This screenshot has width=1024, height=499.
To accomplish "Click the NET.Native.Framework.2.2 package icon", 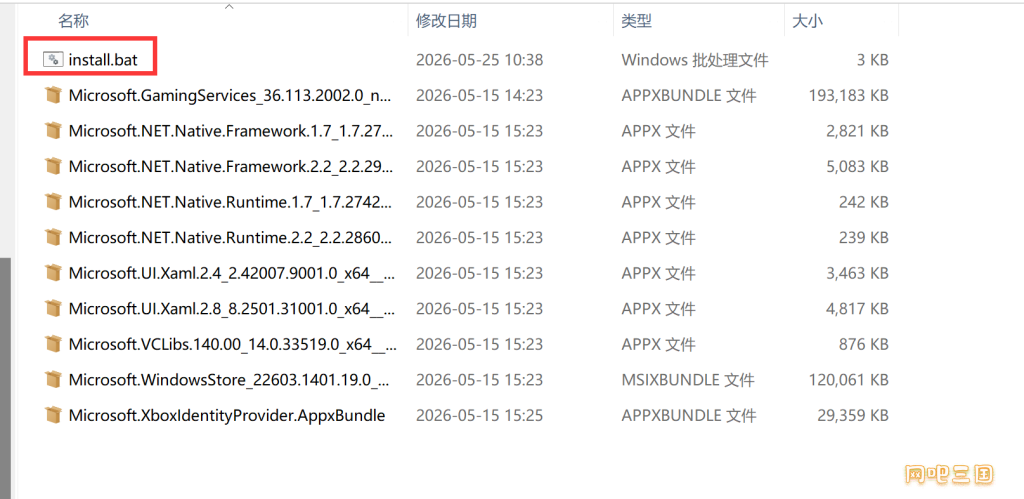I will click(x=53, y=167).
